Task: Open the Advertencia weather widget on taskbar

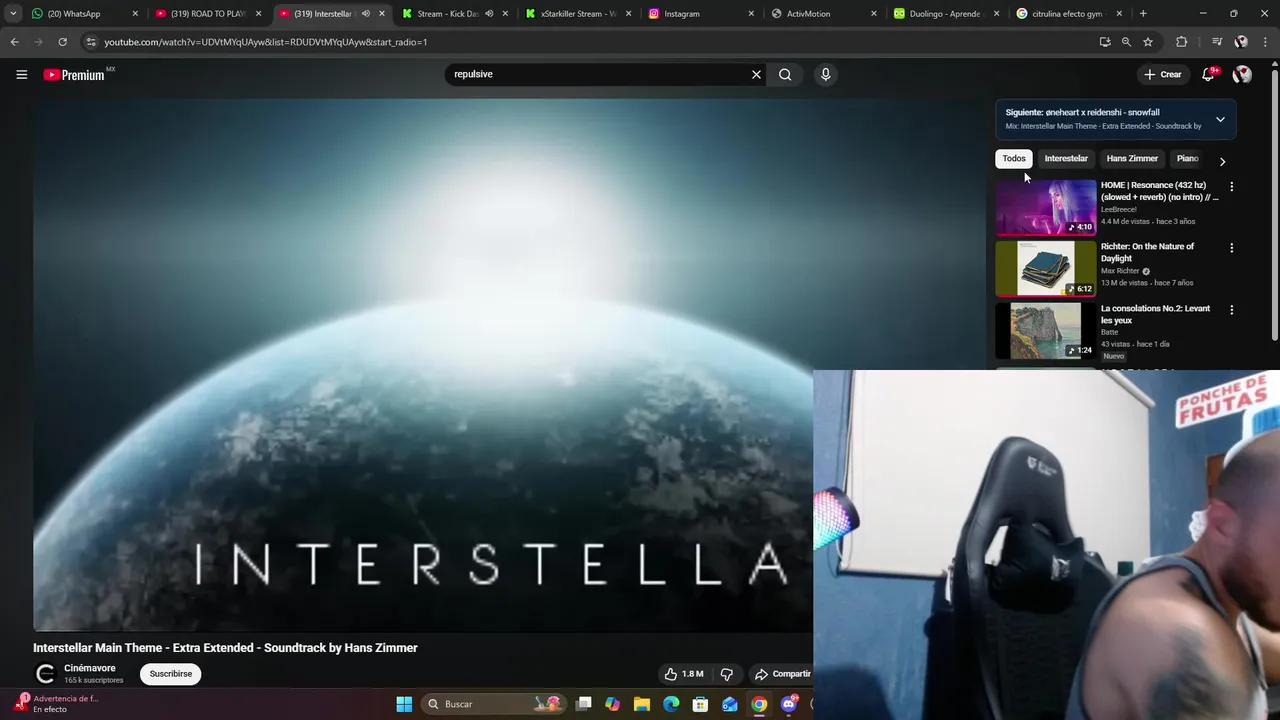Action: pos(58,704)
